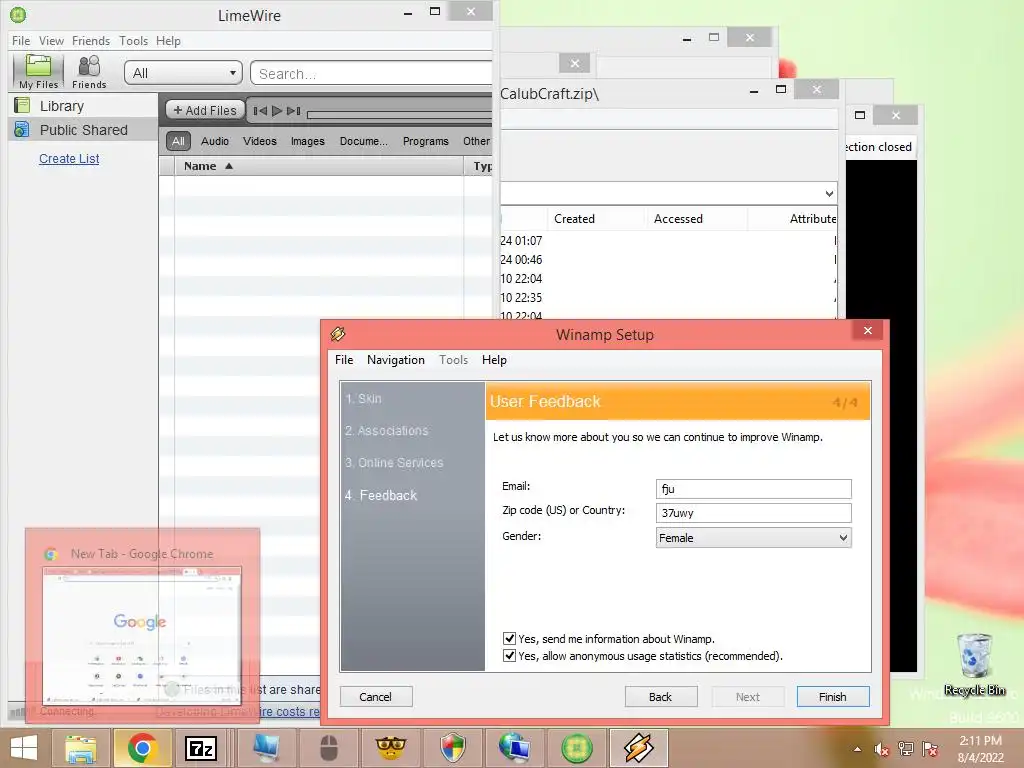Sort by Created column in 7-Zip

[595, 219]
